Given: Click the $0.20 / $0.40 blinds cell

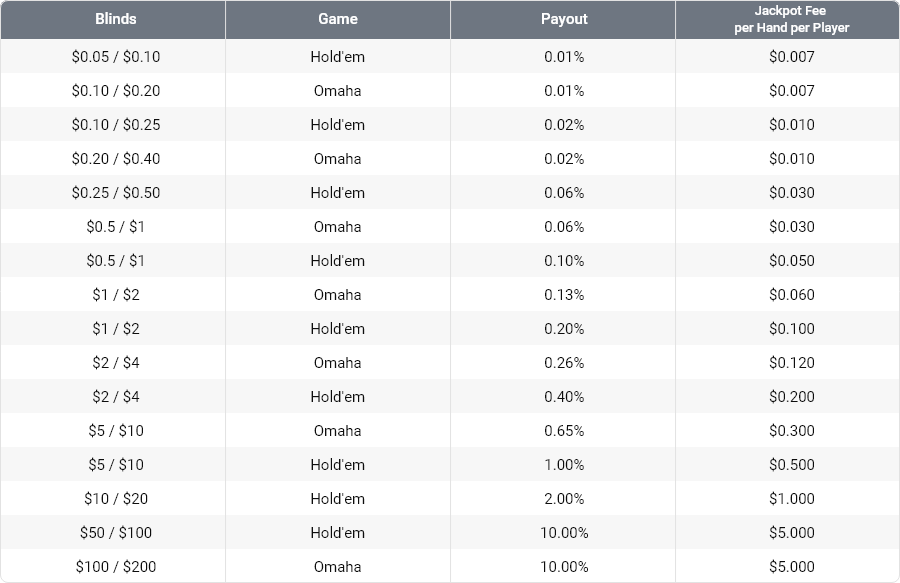Looking at the screenshot, I should click(x=116, y=159).
